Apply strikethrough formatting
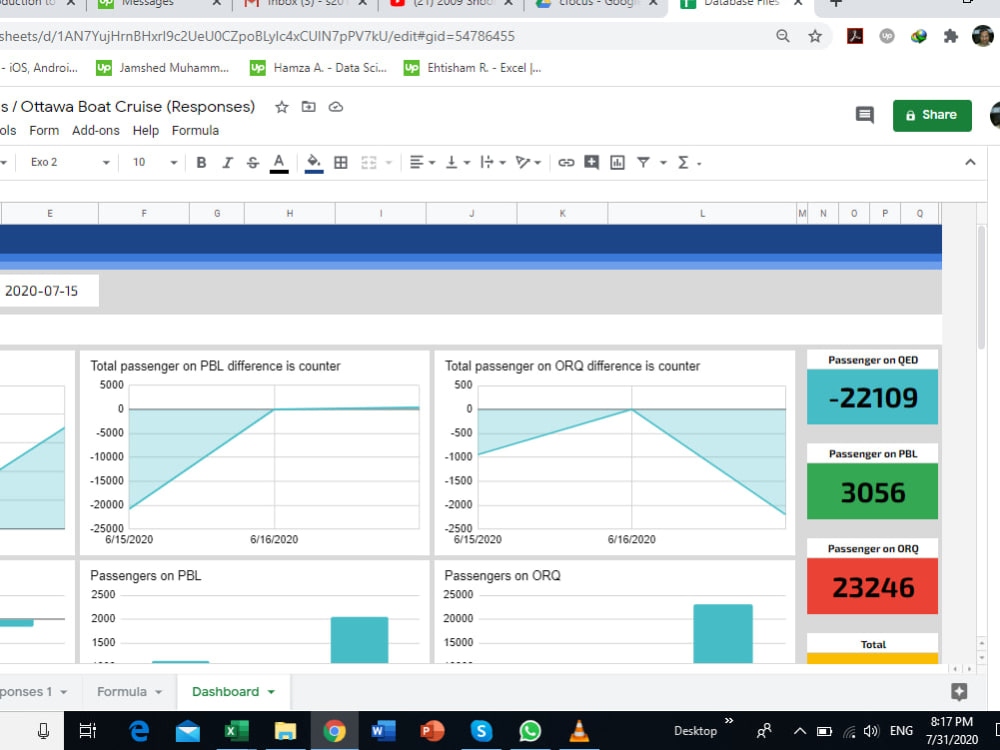 pyautogui.click(x=253, y=163)
